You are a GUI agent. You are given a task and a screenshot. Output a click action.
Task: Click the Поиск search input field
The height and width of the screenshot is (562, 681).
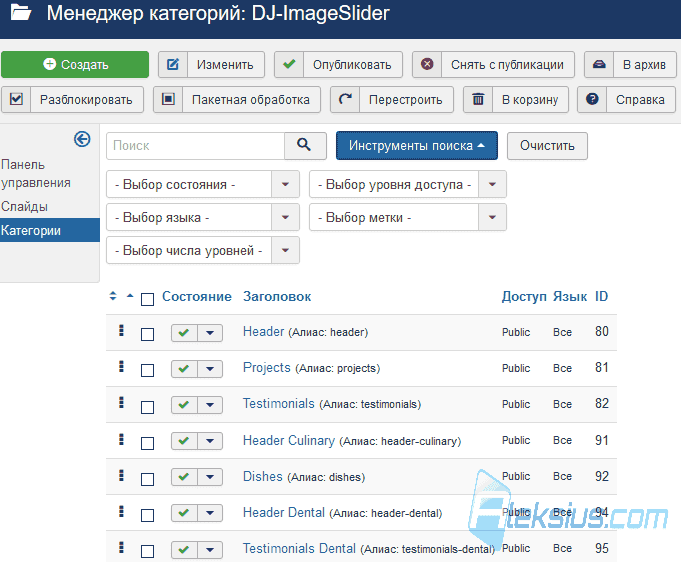[195, 146]
